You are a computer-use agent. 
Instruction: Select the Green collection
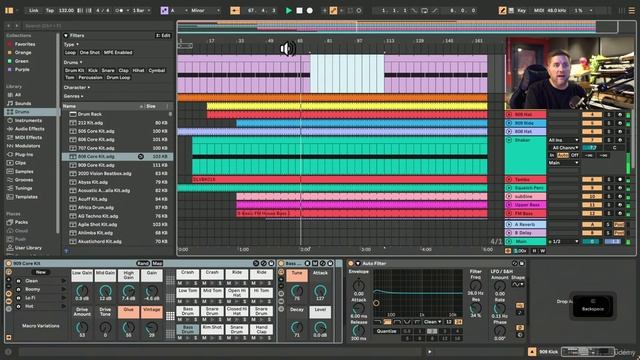22,61
